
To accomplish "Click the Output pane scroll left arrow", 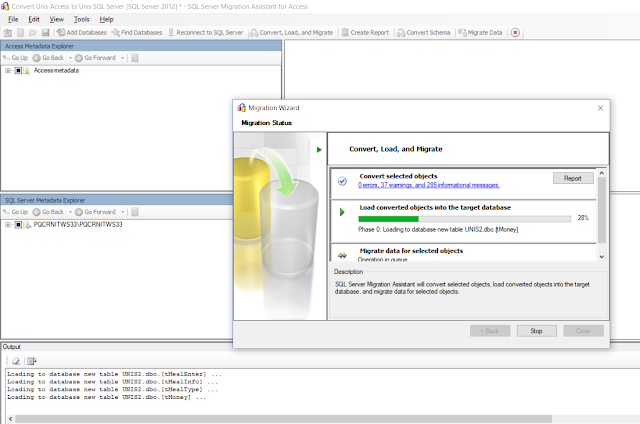I will [x=10, y=419].
